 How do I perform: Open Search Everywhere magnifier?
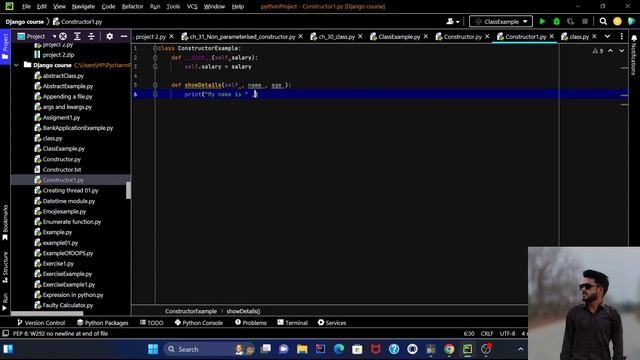(603, 22)
